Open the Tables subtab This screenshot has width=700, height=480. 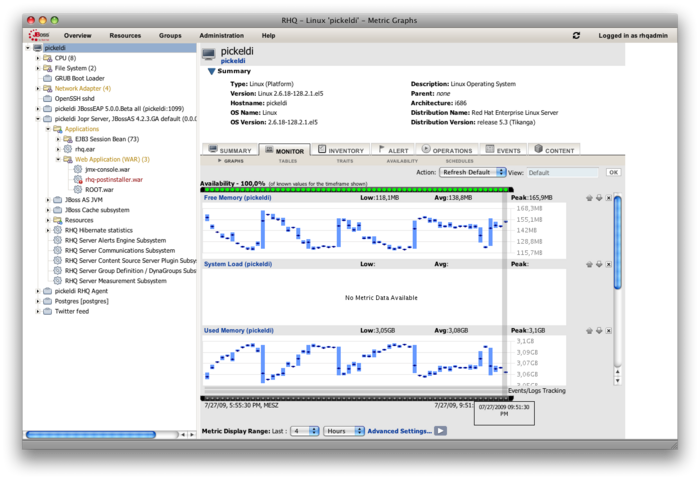coord(288,161)
